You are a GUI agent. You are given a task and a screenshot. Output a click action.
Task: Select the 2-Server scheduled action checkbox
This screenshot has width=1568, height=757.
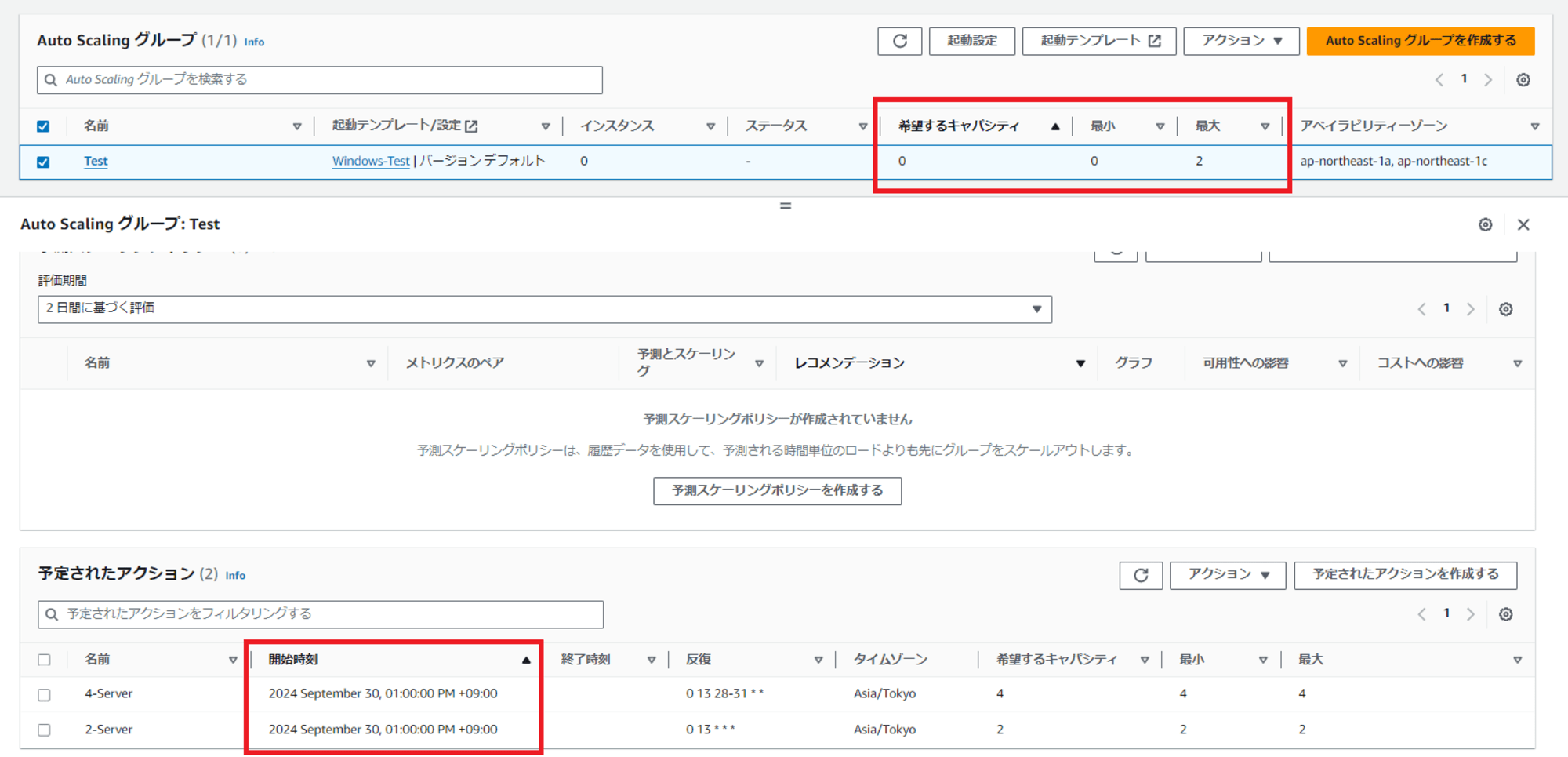44,730
